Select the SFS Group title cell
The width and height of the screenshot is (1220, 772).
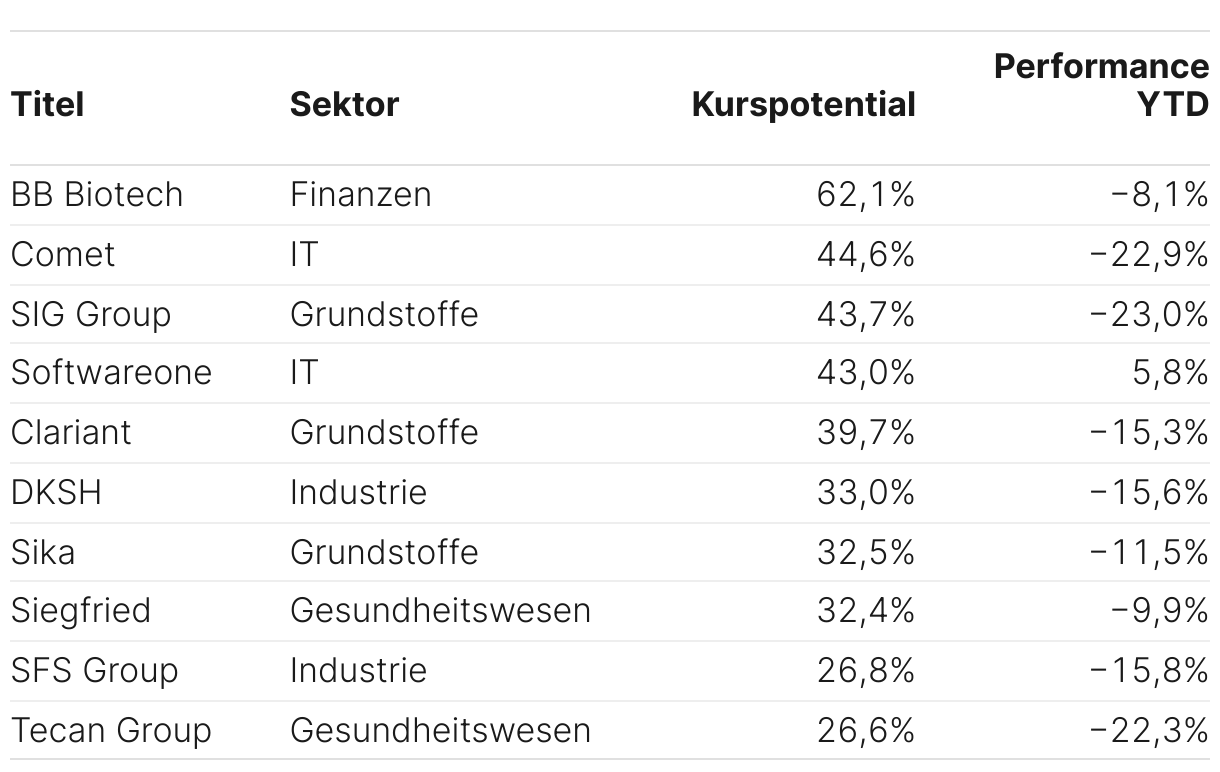point(94,671)
